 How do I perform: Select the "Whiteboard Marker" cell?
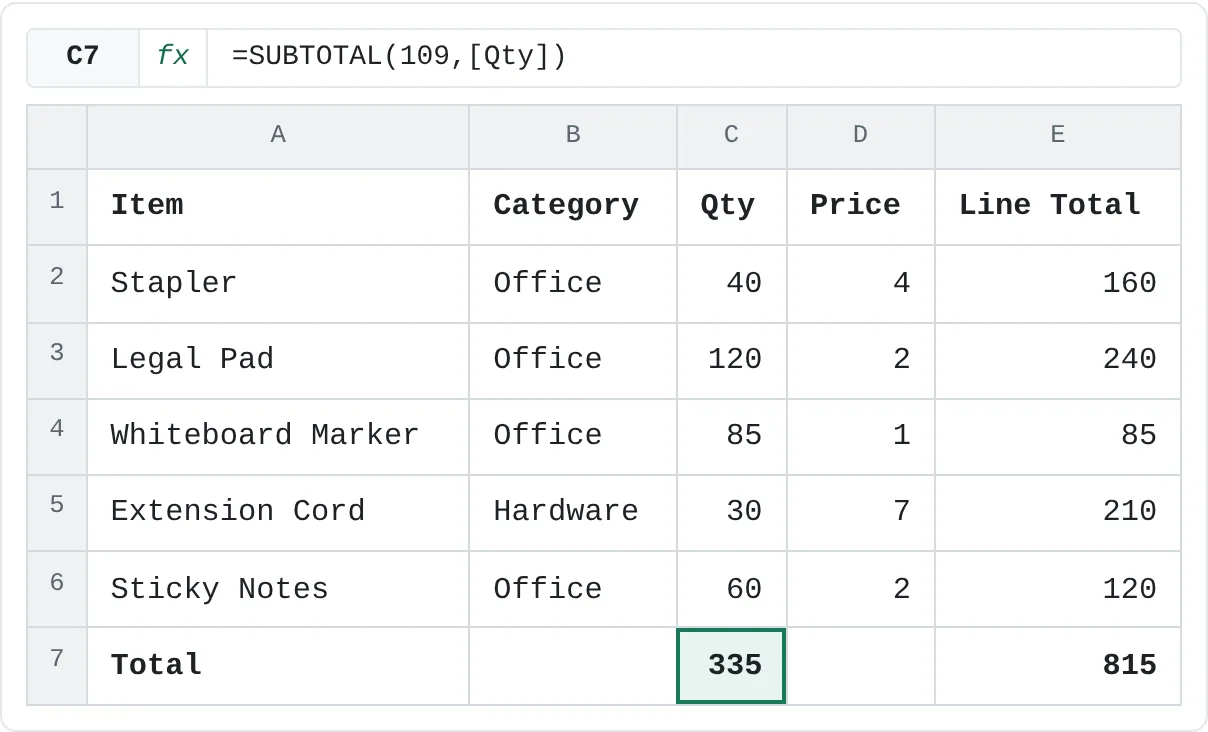[278, 436]
